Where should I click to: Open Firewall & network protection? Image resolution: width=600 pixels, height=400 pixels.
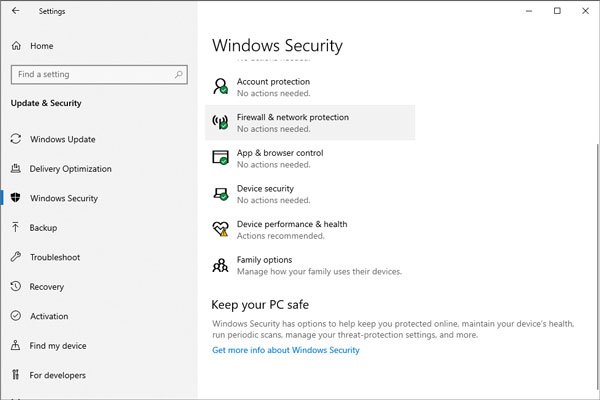pyautogui.click(x=310, y=122)
